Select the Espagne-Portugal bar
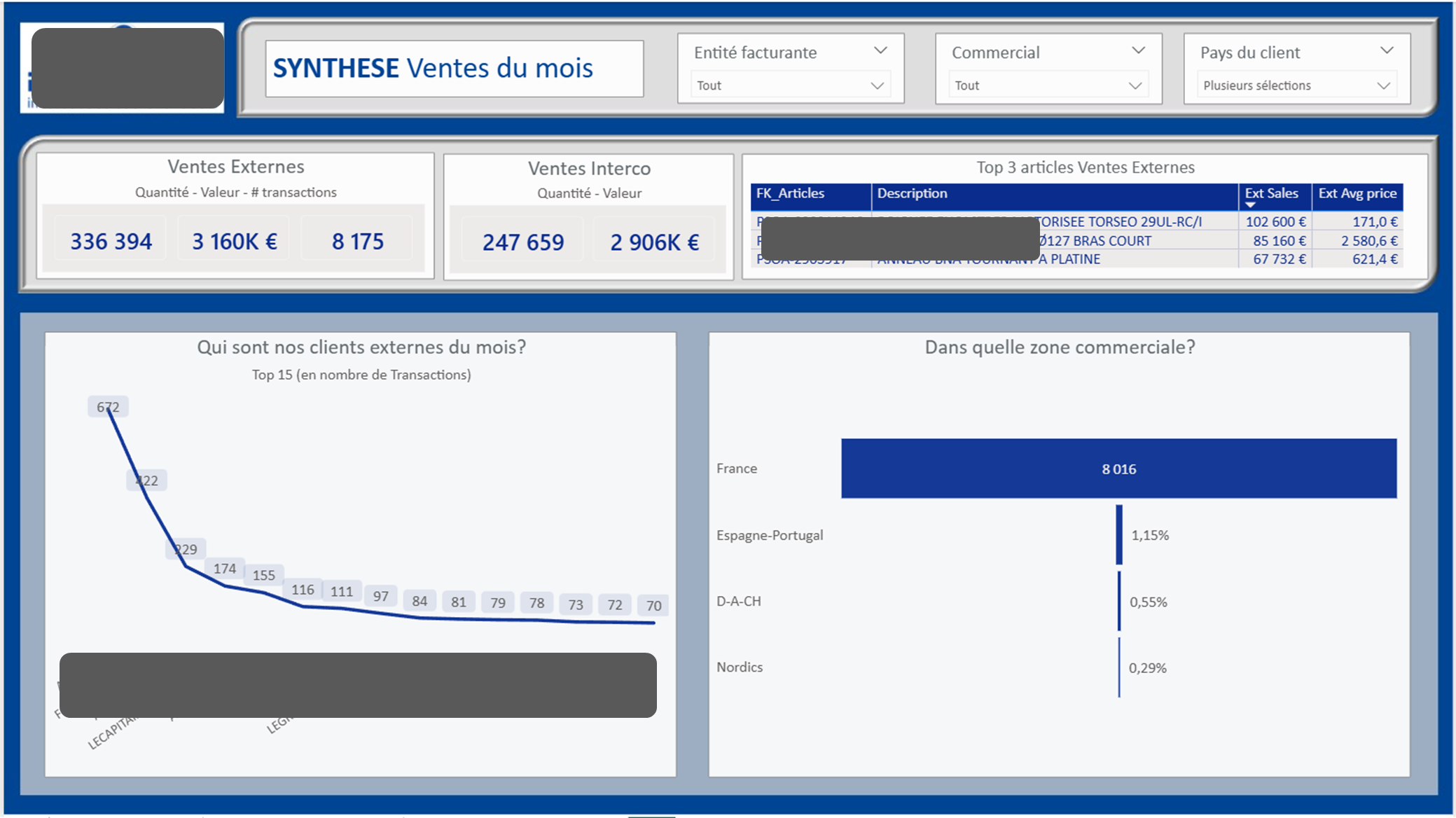Screen dimensions: 1456x818 pos(1119,535)
